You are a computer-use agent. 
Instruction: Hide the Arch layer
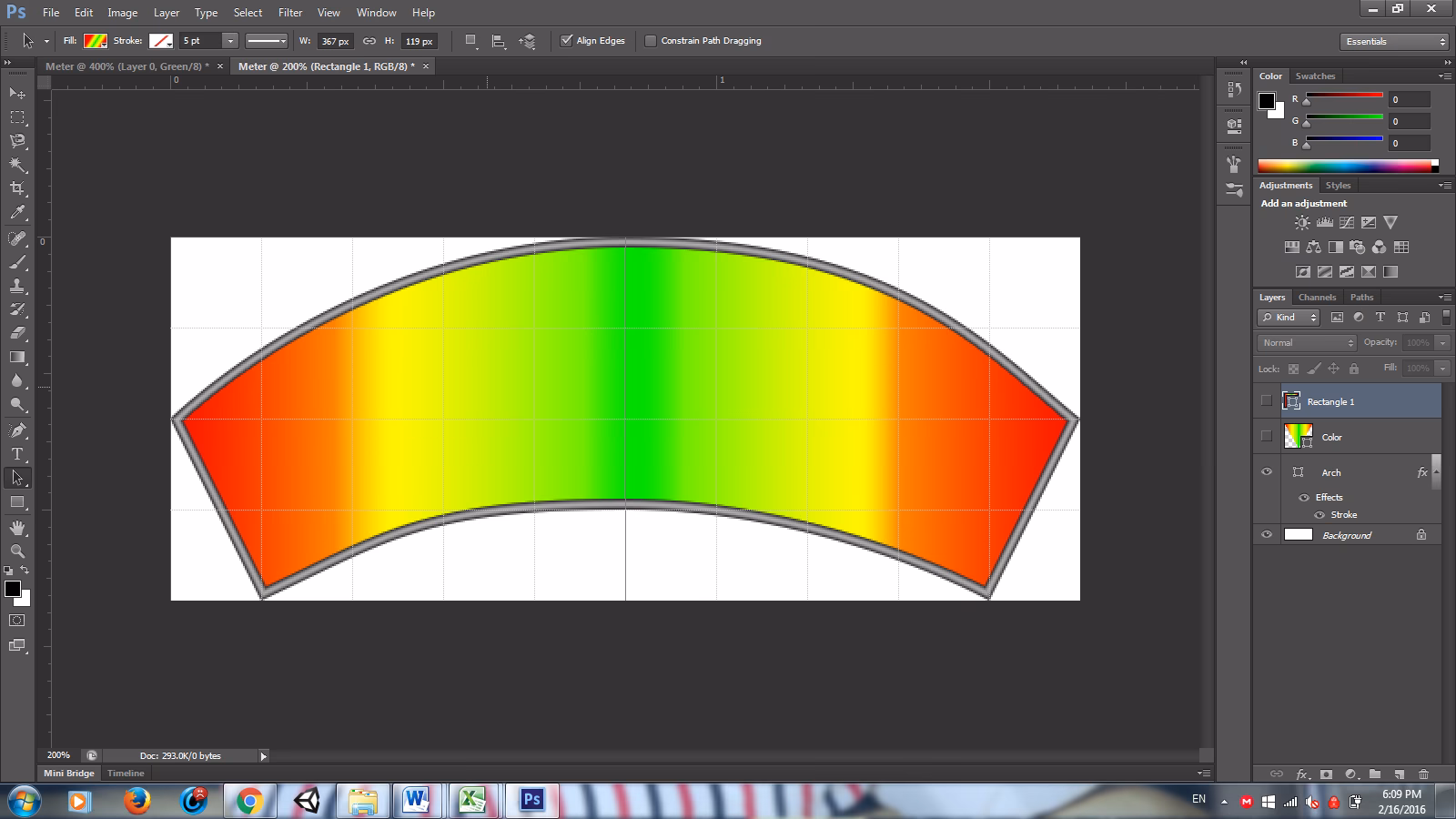(x=1267, y=472)
